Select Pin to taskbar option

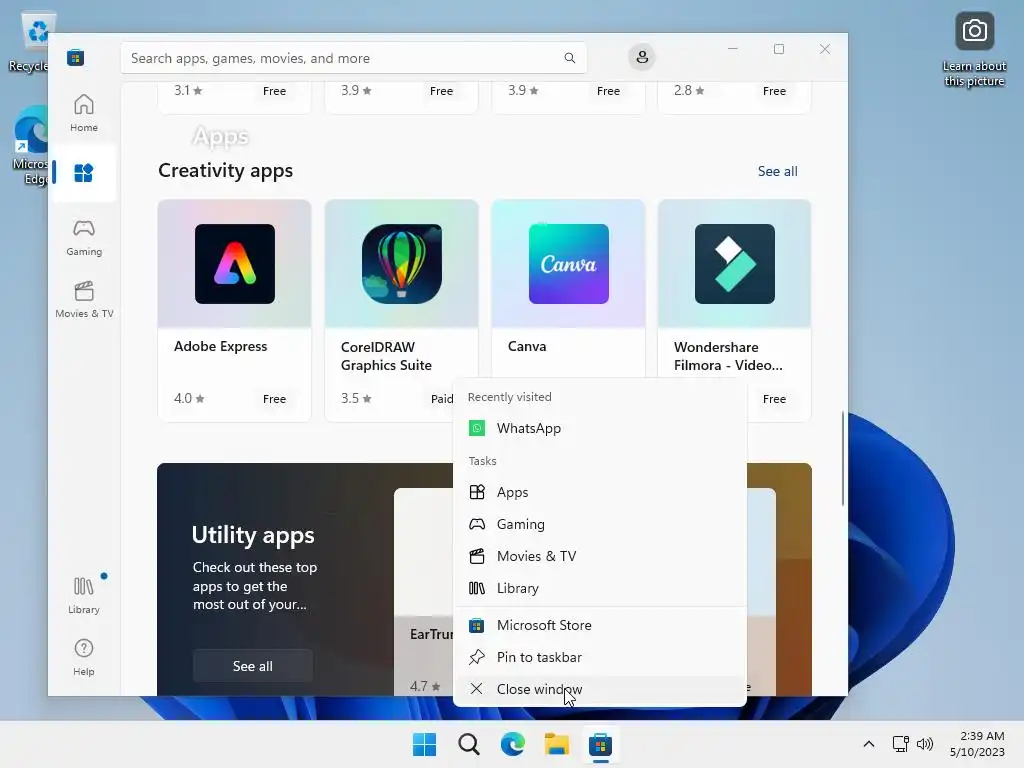600,658
